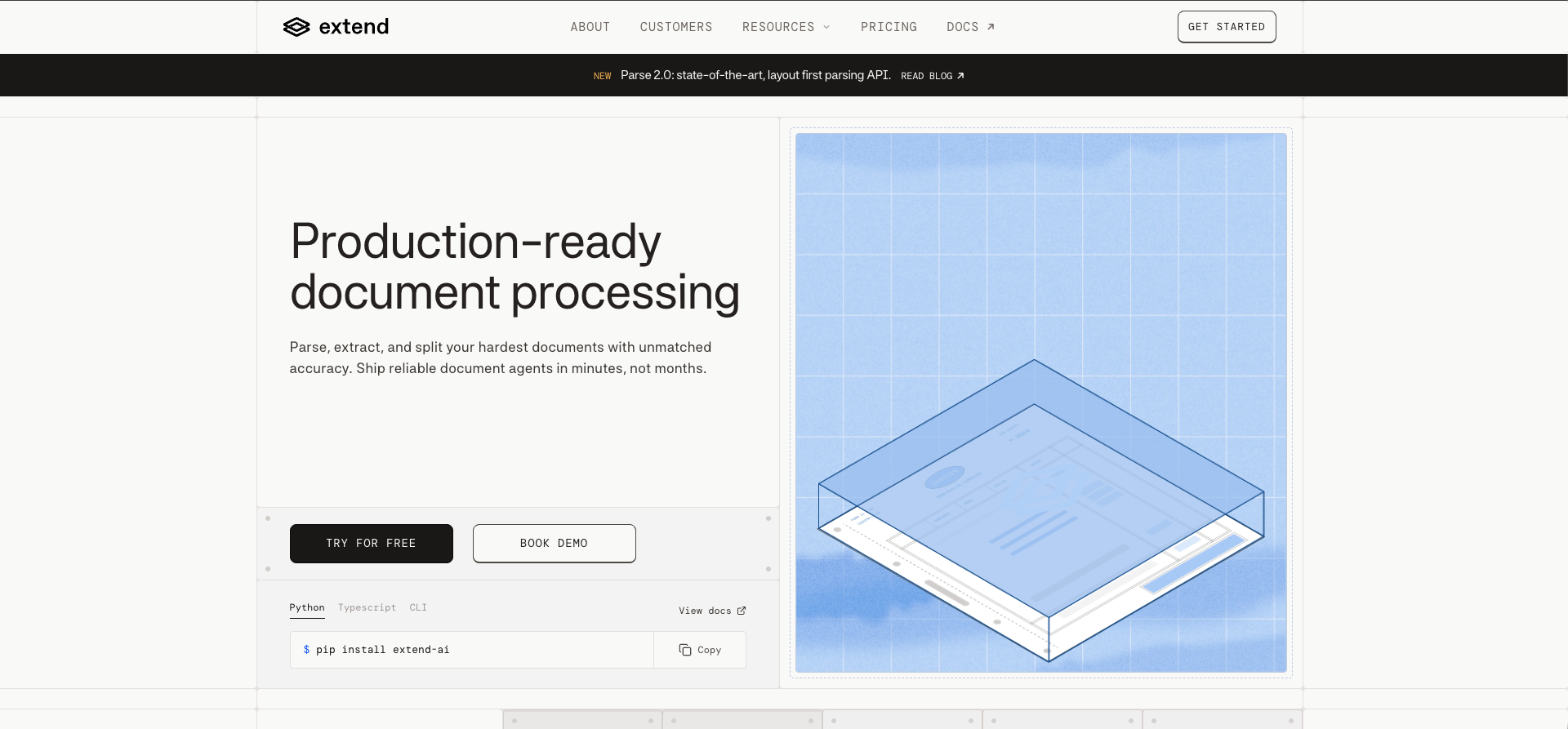Image resolution: width=1568 pixels, height=729 pixels.
Task: Click the Get Started button
Action: (x=1227, y=27)
